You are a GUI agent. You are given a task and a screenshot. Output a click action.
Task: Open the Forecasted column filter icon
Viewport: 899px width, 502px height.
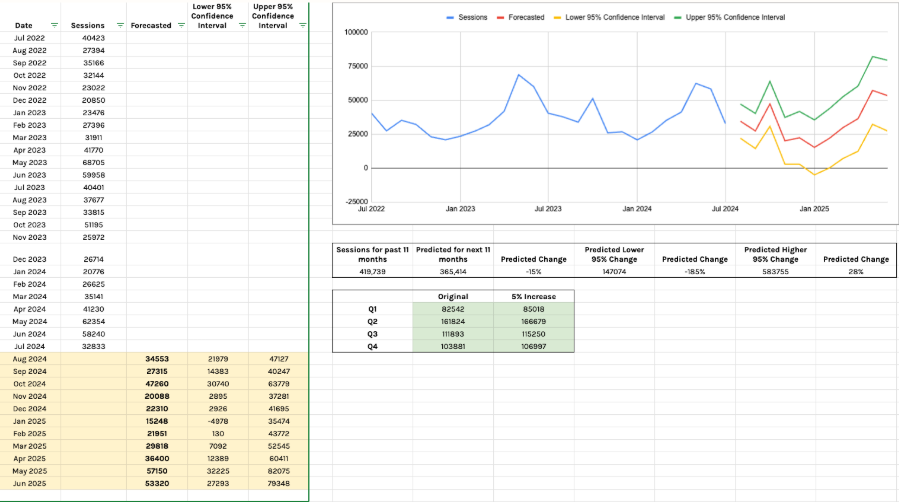(x=181, y=25)
